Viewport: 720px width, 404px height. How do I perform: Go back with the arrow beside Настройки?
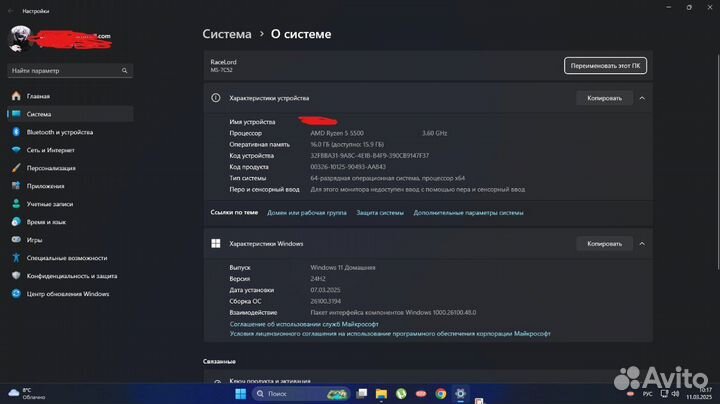(x=11, y=11)
